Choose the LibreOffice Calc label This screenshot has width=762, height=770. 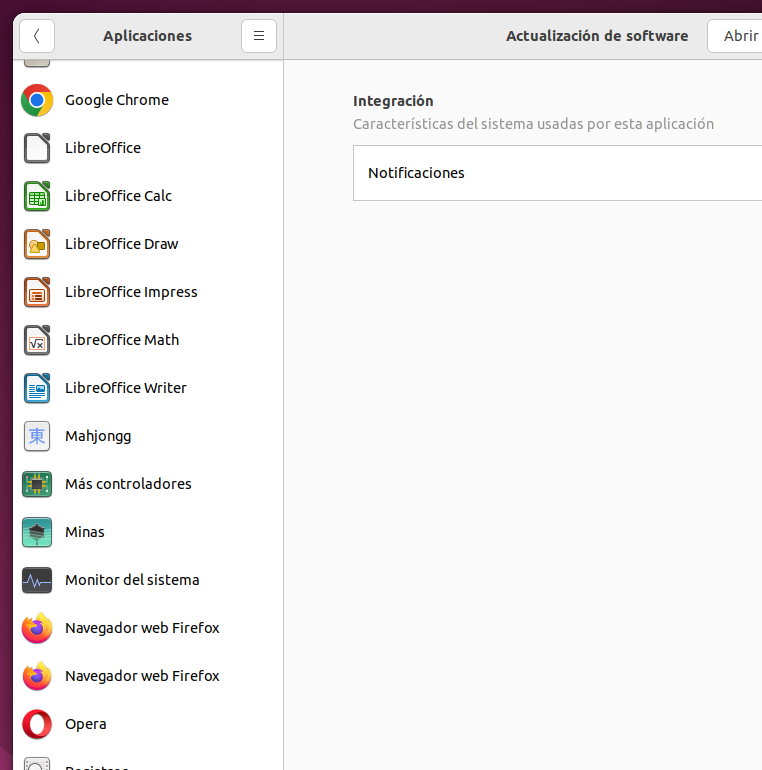118,196
